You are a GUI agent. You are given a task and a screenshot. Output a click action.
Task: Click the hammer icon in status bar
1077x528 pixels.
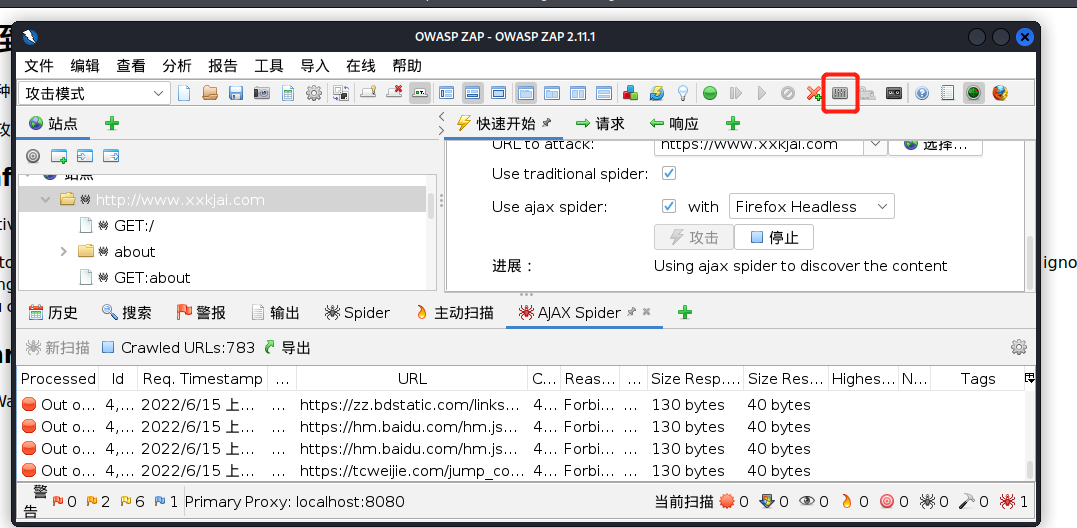point(966,502)
